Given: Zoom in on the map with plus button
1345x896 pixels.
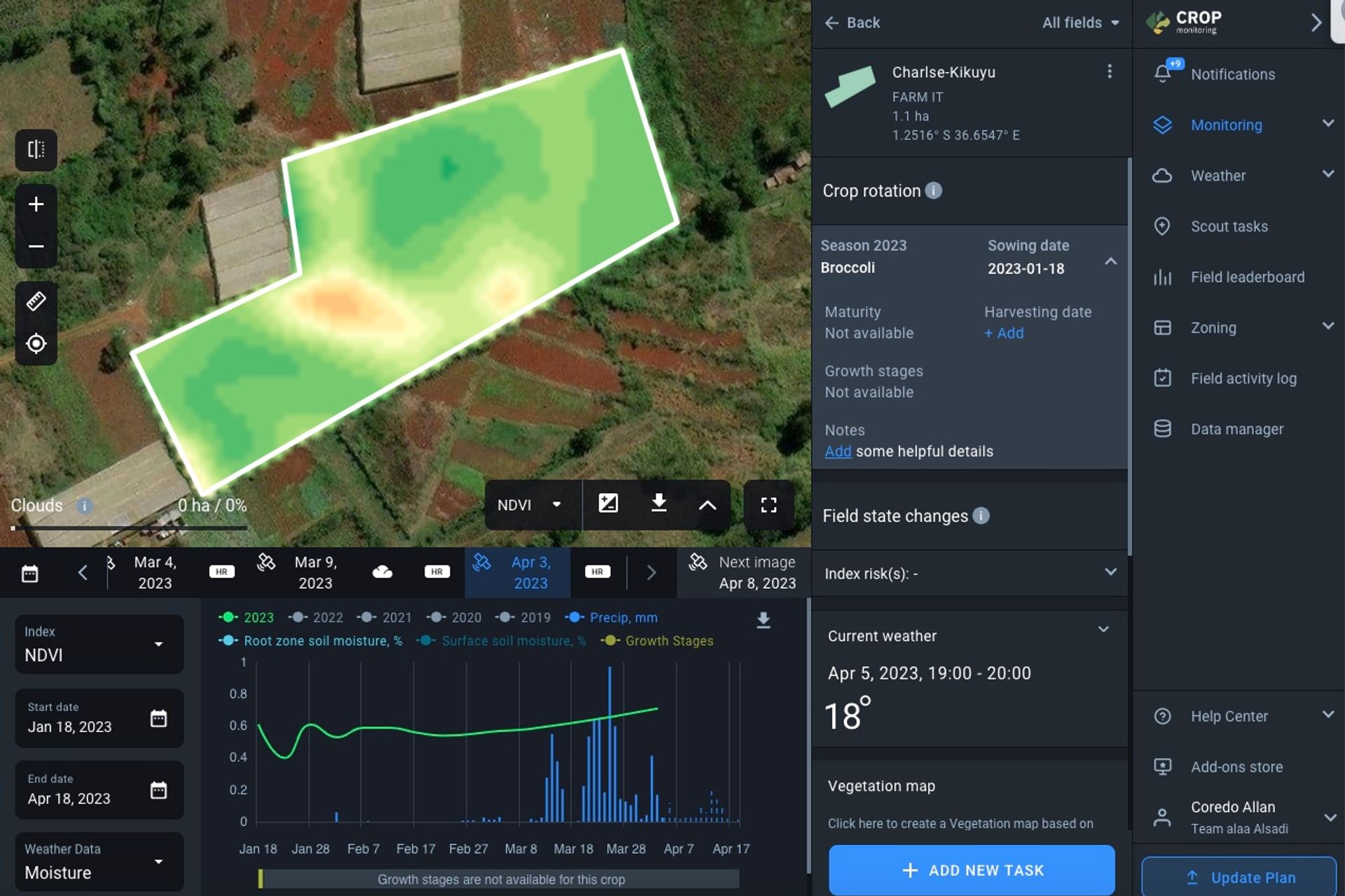Looking at the screenshot, I should coord(36,205).
